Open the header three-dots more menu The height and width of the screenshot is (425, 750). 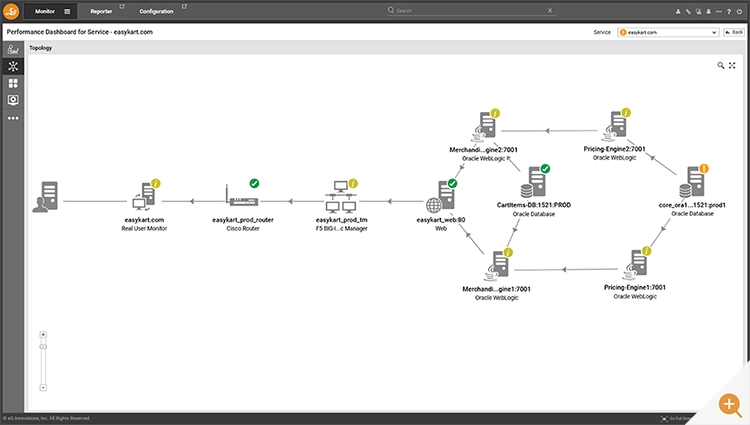719,11
